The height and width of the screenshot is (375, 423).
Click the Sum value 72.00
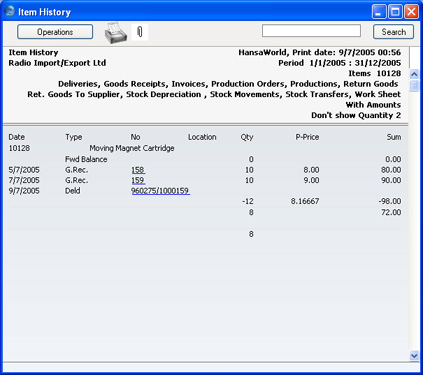point(391,212)
